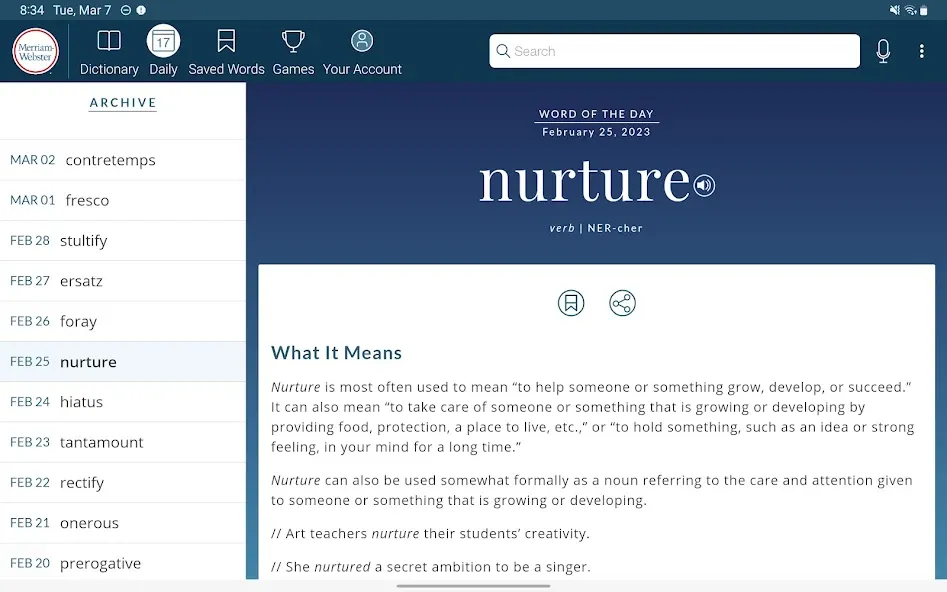Viewport: 947px width, 592px height.
Task: Open the Games trophy icon
Action: pos(293,41)
